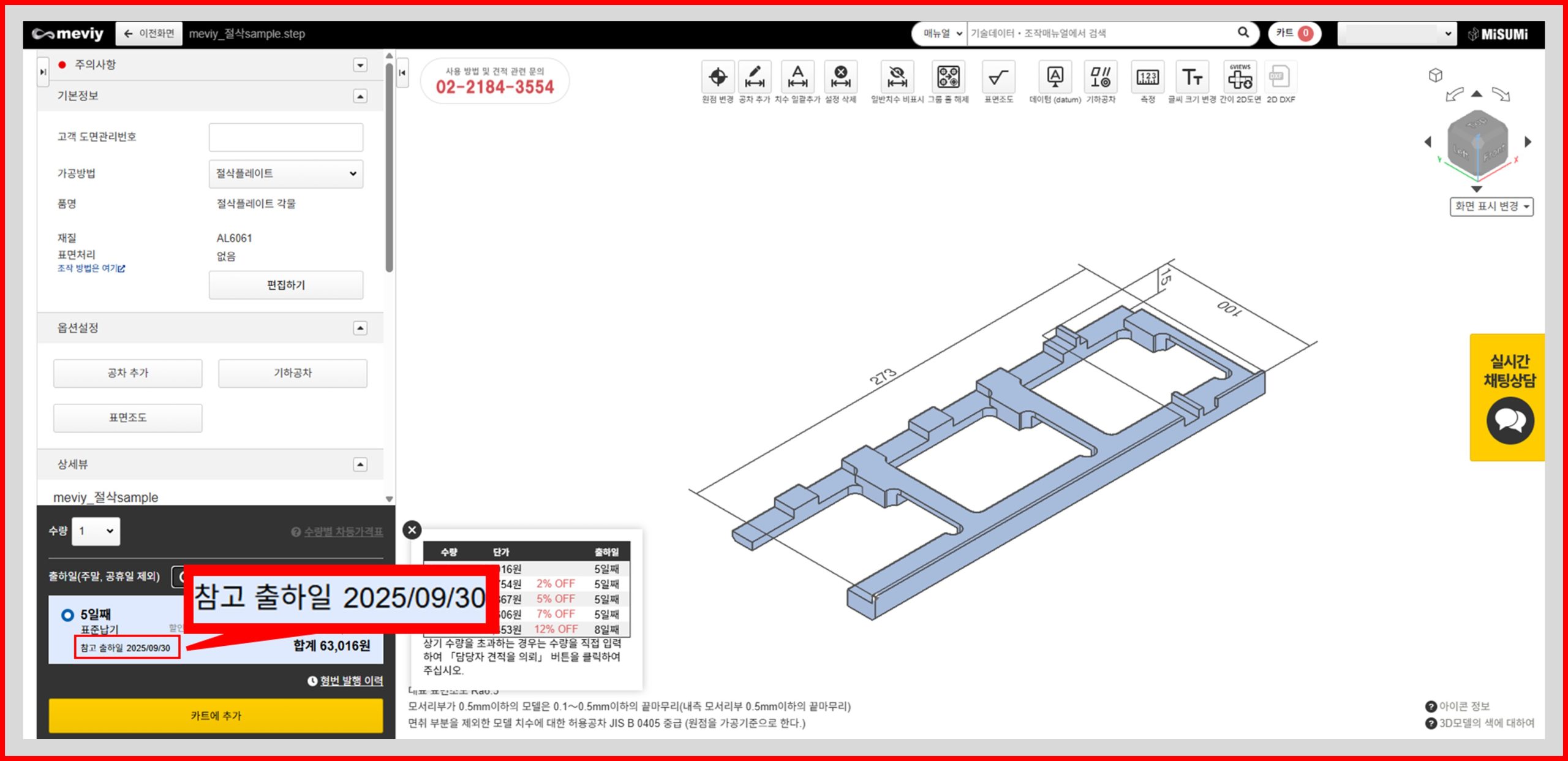1568x761 pixels.
Task: Open the 화면 표시 변경 menu
Action: click(1491, 206)
